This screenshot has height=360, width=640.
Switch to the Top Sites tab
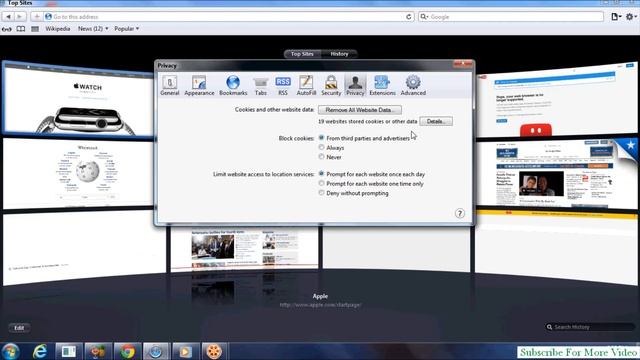tap(302, 54)
